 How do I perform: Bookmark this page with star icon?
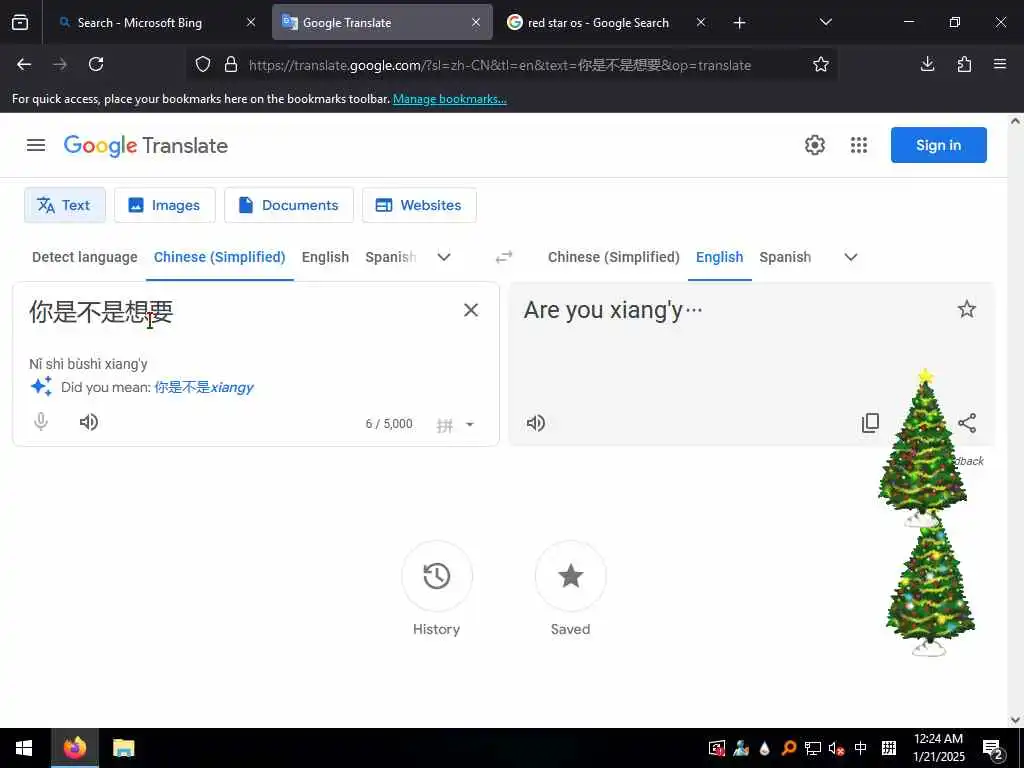(821, 64)
